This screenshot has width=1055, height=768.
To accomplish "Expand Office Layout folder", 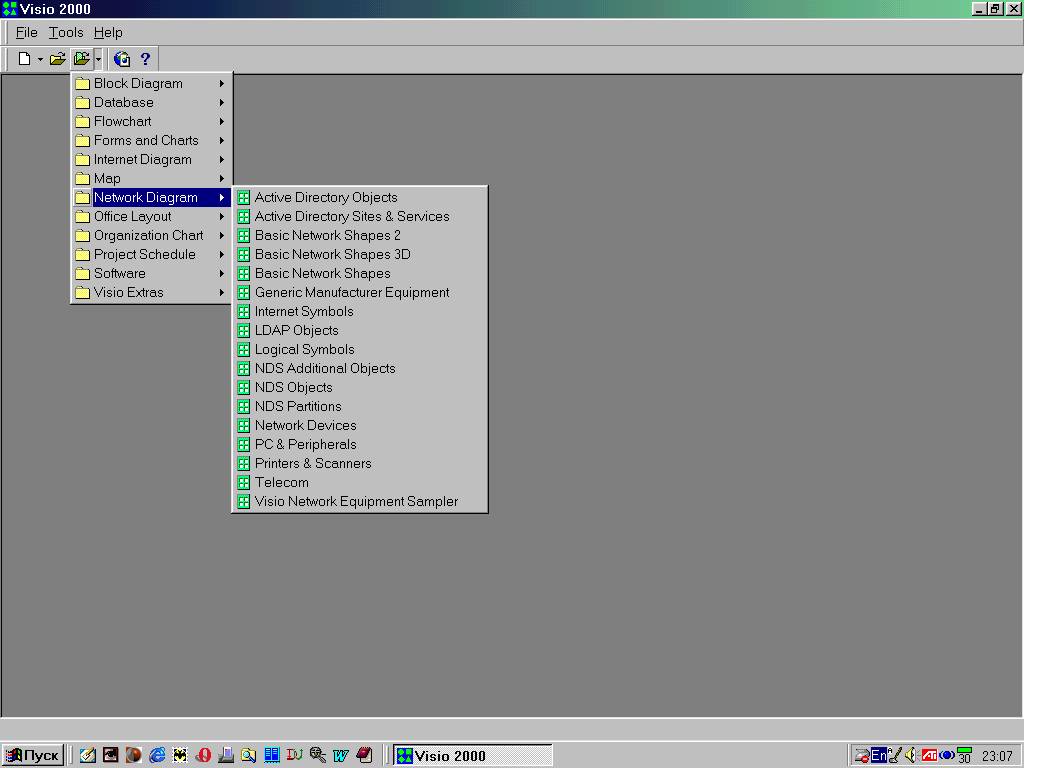I will tap(151, 216).
